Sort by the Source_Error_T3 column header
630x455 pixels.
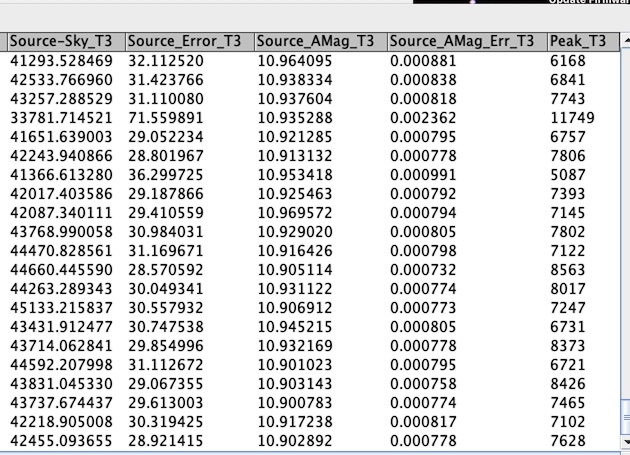click(188, 41)
